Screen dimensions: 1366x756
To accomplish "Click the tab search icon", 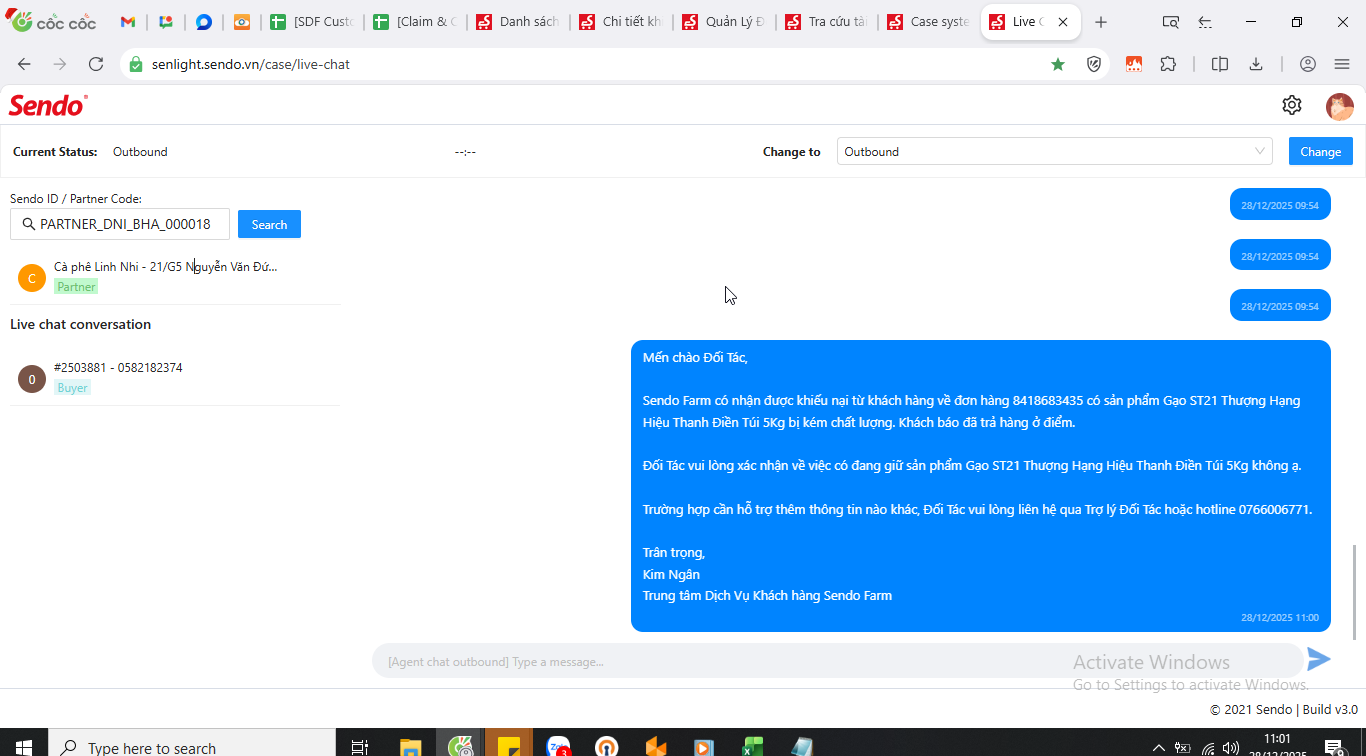I will coord(1171,22).
